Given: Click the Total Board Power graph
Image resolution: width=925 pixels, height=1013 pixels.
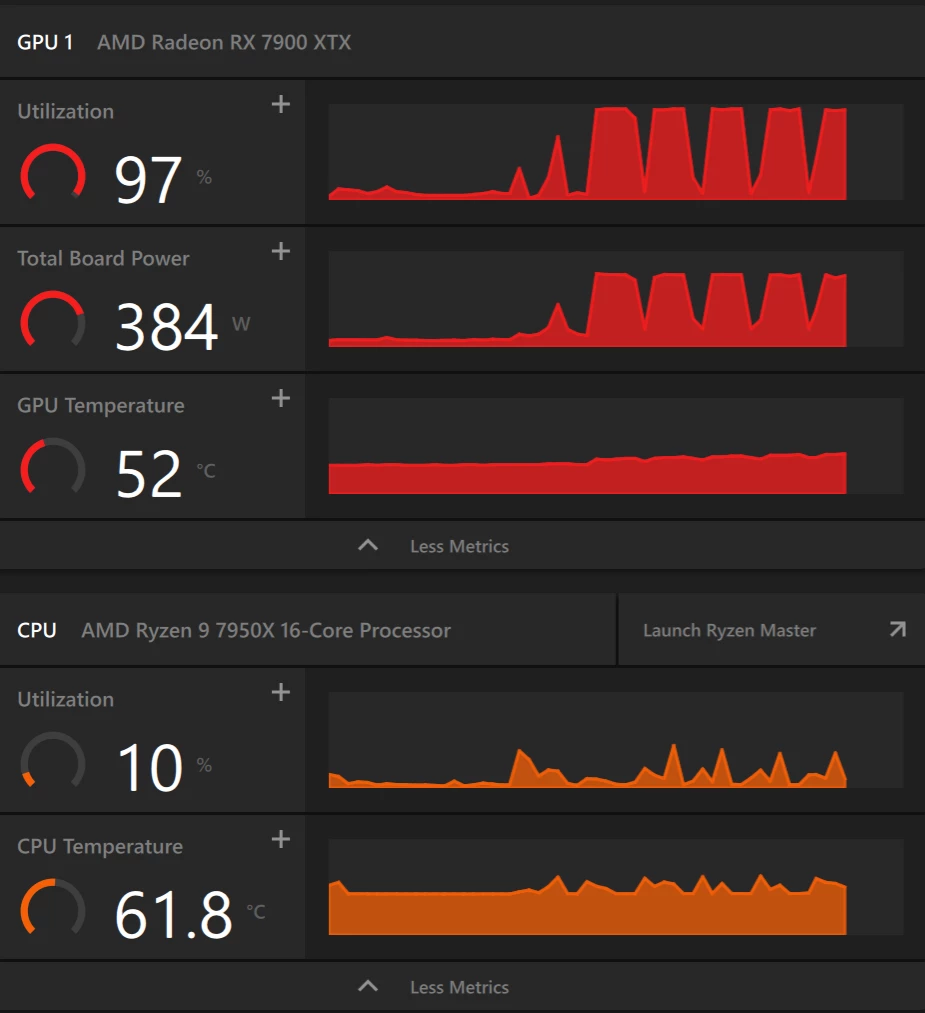Looking at the screenshot, I should [616, 299].
